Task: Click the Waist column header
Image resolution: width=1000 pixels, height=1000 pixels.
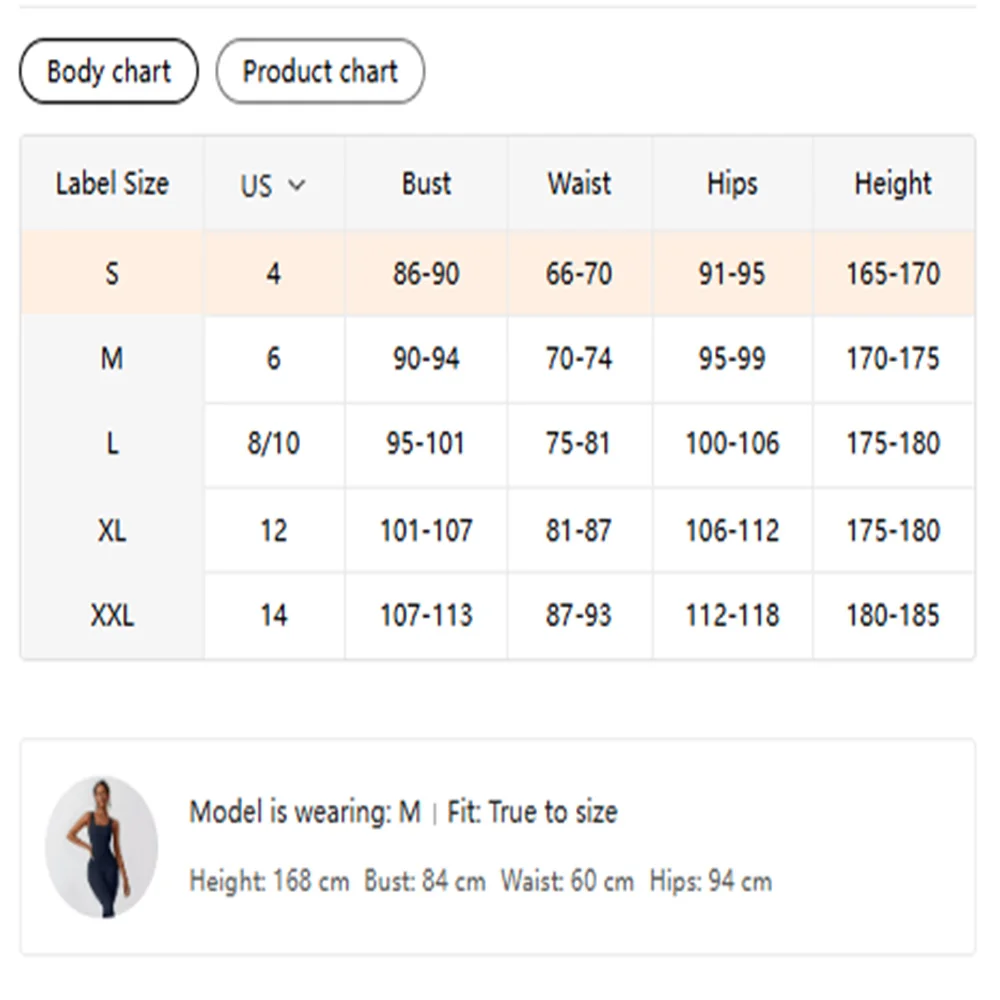Action: pos(579,184)
